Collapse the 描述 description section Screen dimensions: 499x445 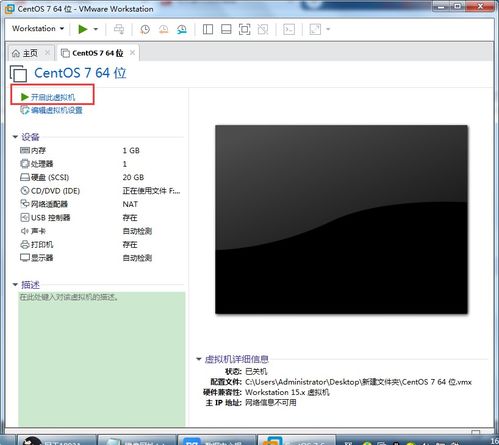coord(15,284)
